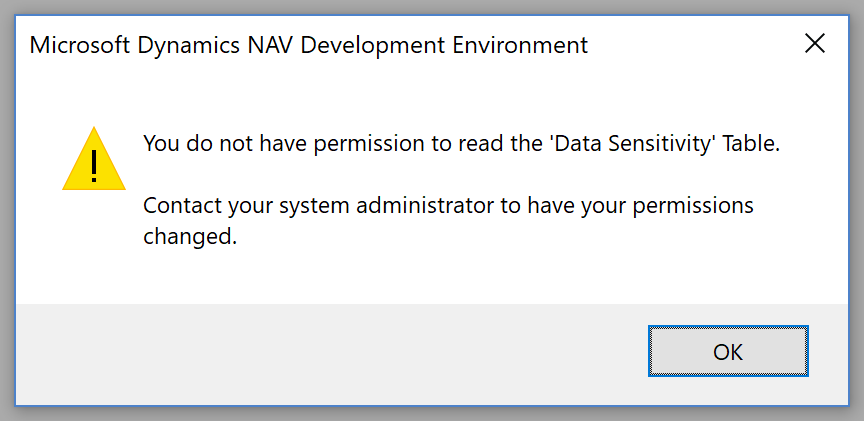Click the word 'permissions' in the second paragraph
Screen dimensions: 864x421
pos(692,207)
